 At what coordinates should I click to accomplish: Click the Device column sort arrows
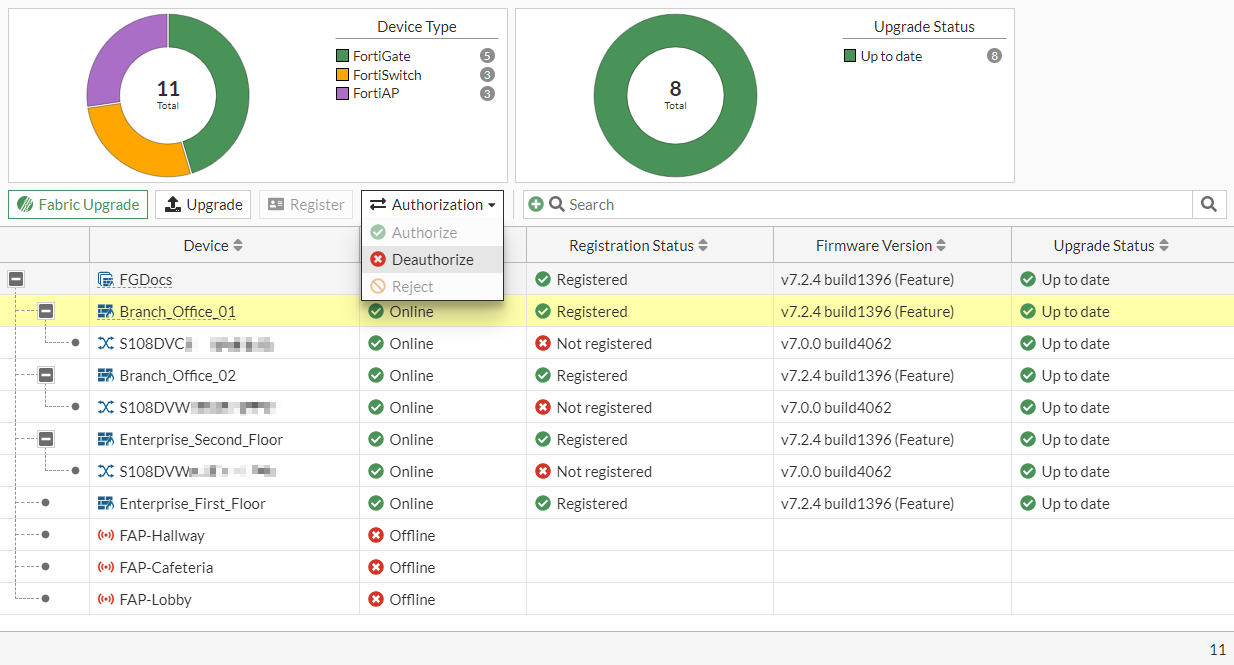pyautogui.click(x=238, y=246)
